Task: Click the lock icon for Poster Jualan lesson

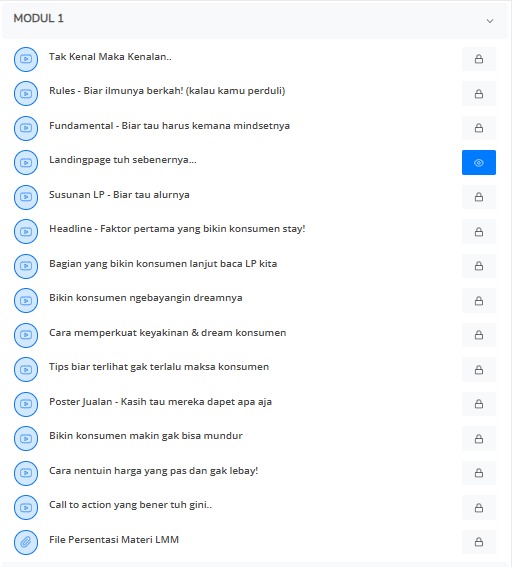Action: [x=479, y=404]
